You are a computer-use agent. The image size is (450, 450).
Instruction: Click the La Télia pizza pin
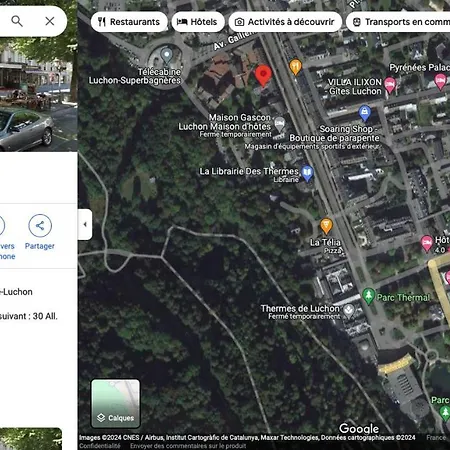(x=326, y=226)
